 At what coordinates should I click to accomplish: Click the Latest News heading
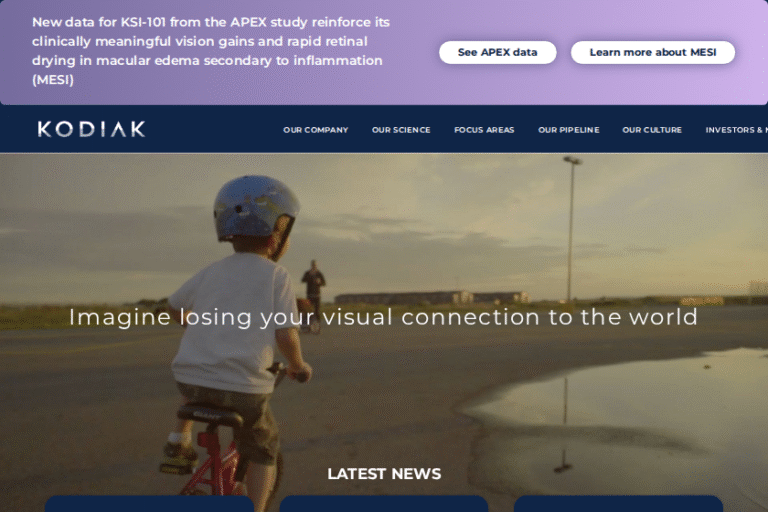(384, 474)
